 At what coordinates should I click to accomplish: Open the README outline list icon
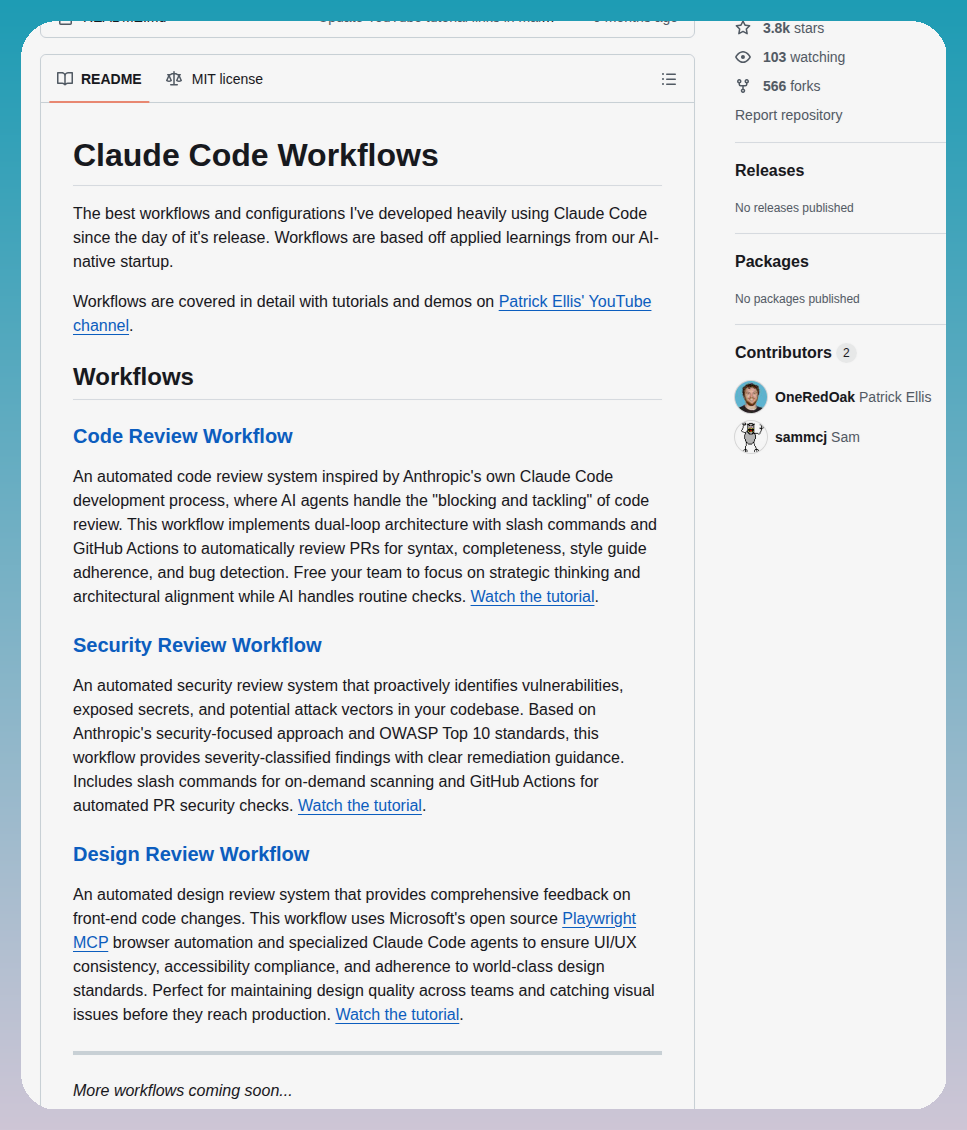click(669, 79)
